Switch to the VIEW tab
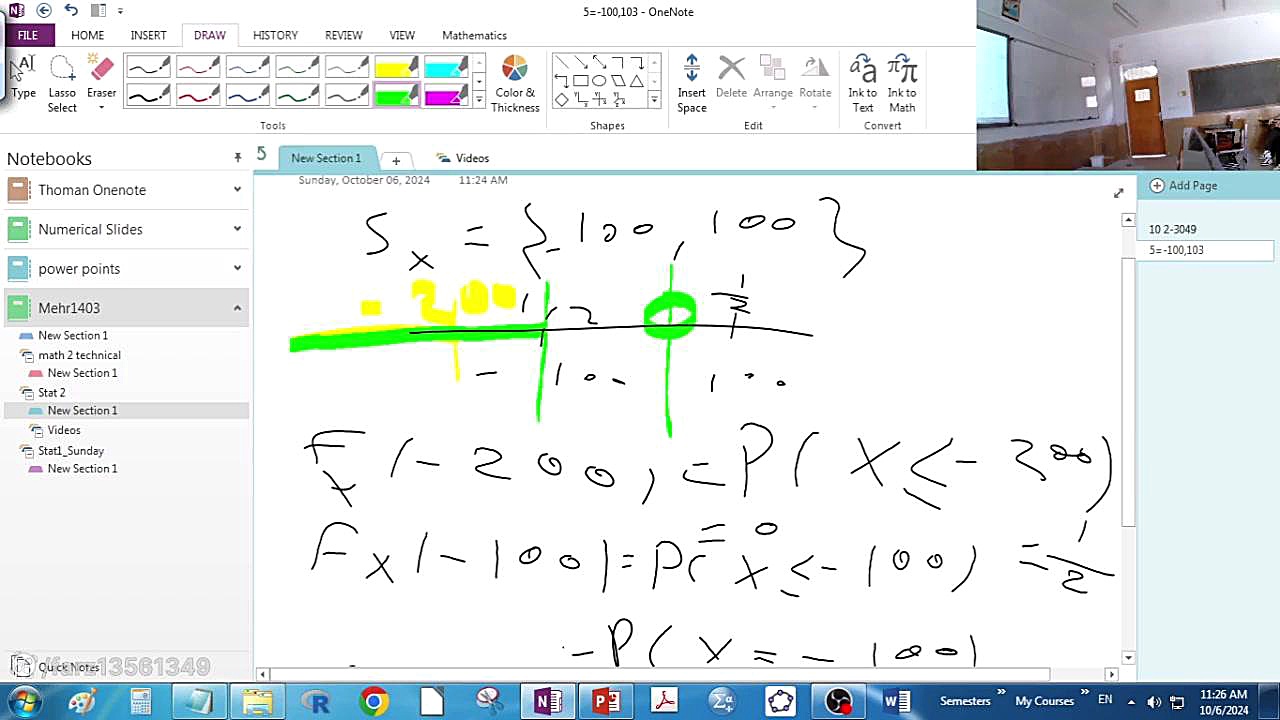Screen dimensions: 1280x720 pyautogui.click(x=402, y=35)
